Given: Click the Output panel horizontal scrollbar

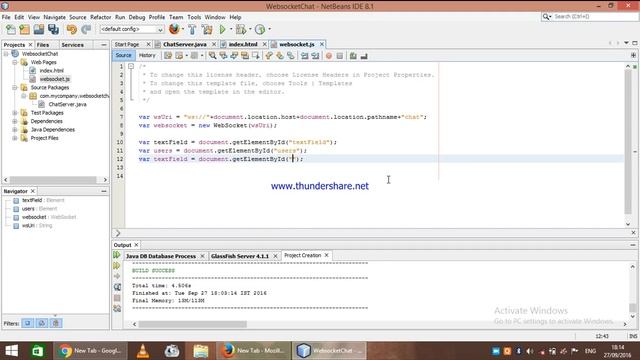Looking at the screenshot, I should [x=192, y=324].
